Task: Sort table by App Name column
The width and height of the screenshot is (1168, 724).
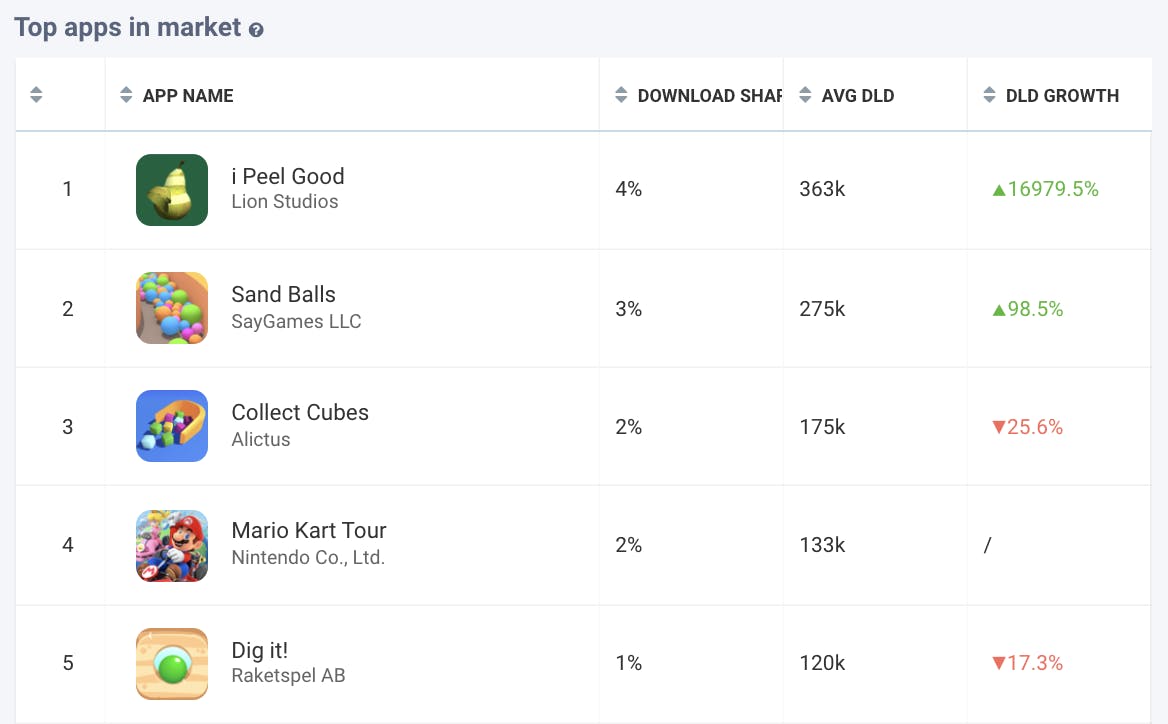Action: pos(126,96)
